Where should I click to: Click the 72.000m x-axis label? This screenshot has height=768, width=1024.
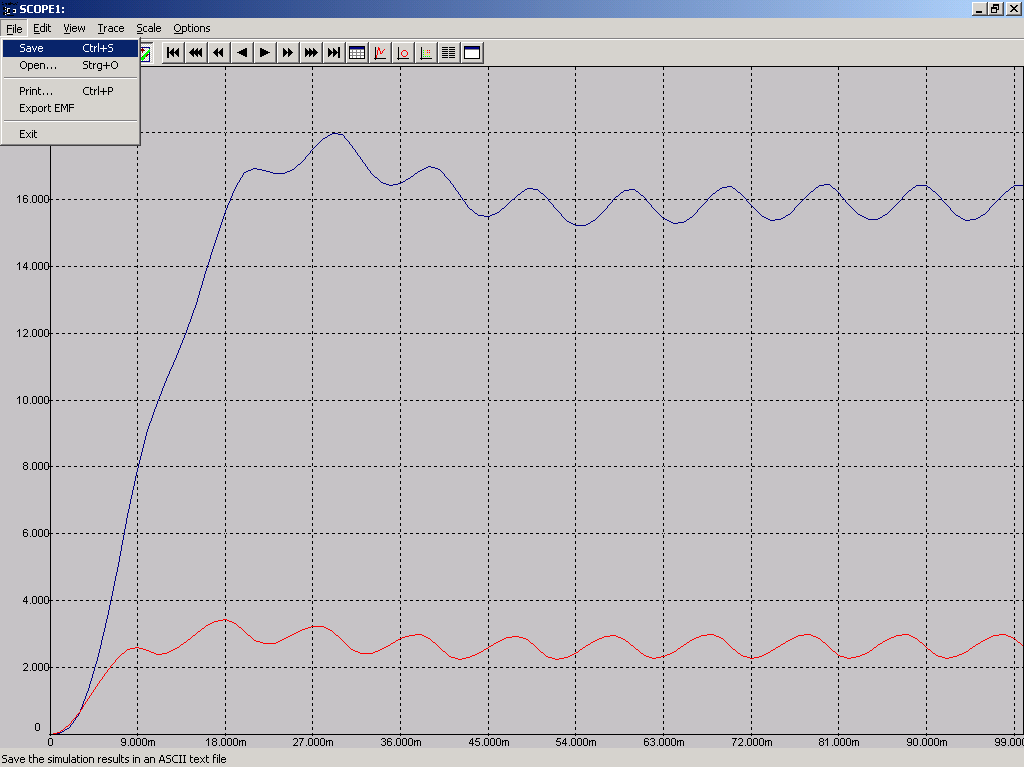click(x=751, y=743)
